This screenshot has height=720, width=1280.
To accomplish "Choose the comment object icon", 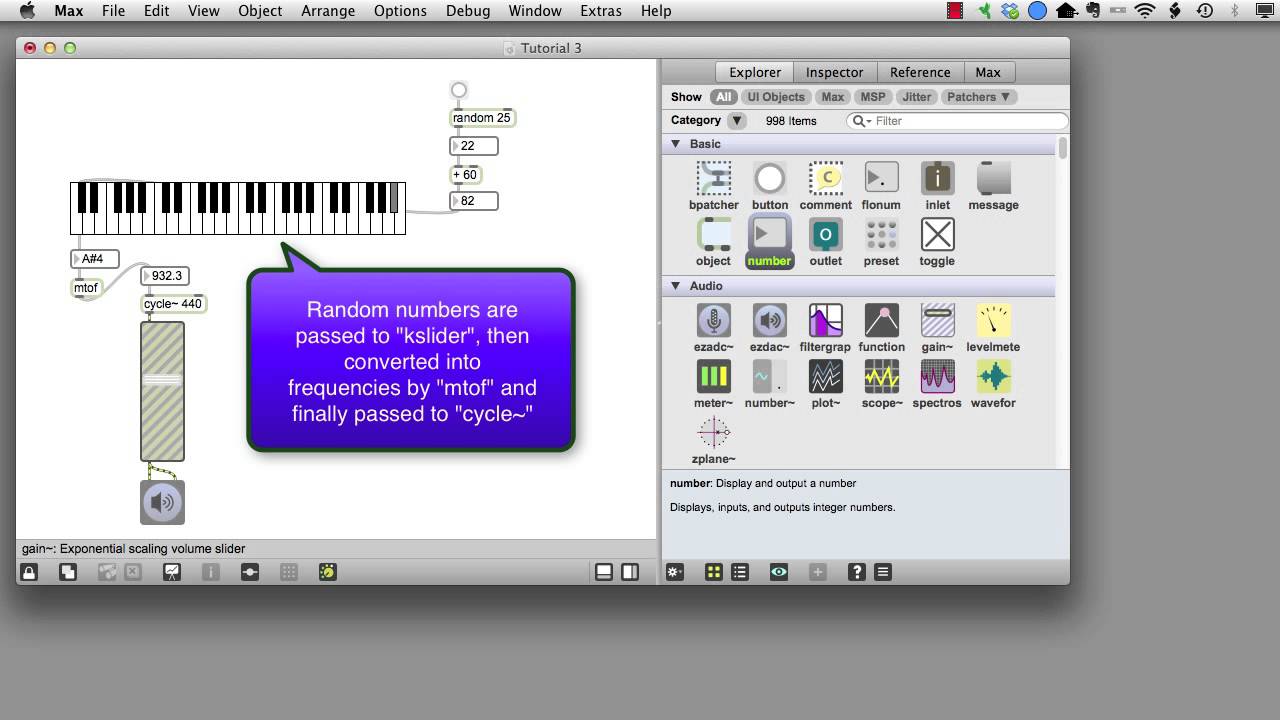I will coord(826,179).
